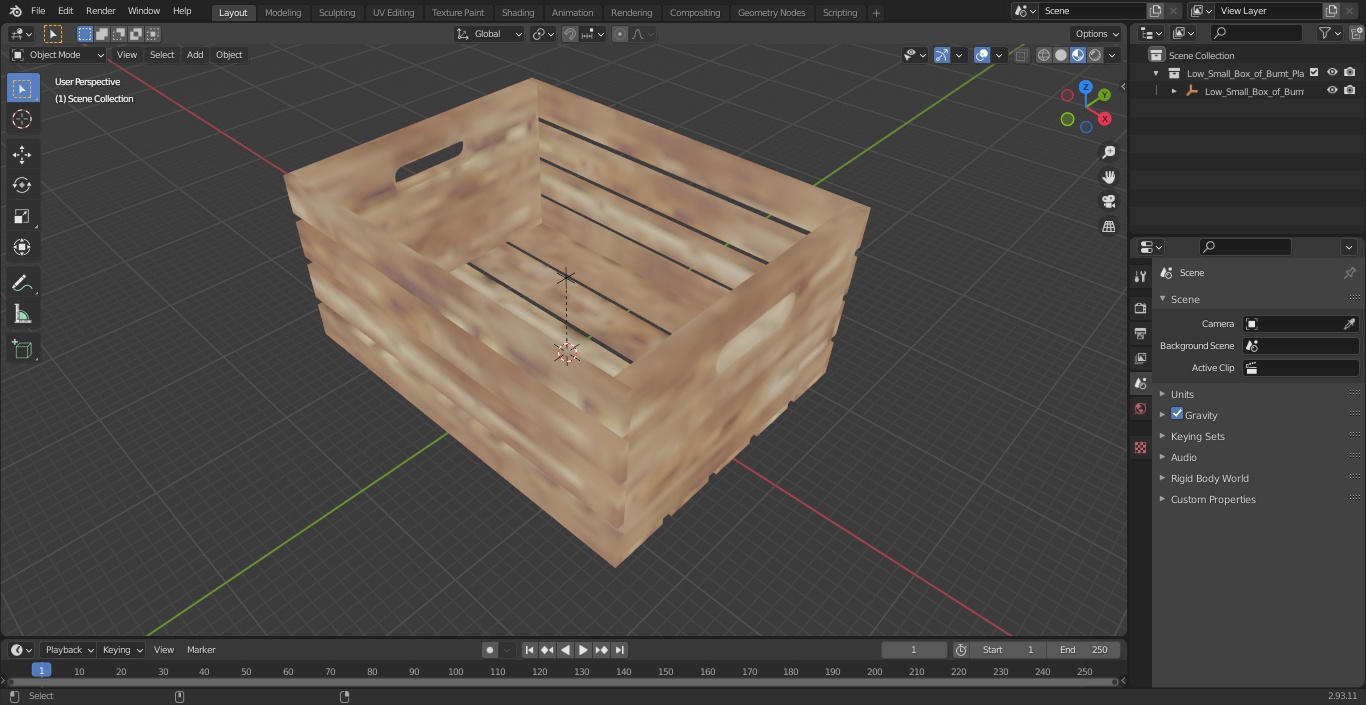Click the pan hand viewport icon
1366x705 pixels.
coord(1108,177)
